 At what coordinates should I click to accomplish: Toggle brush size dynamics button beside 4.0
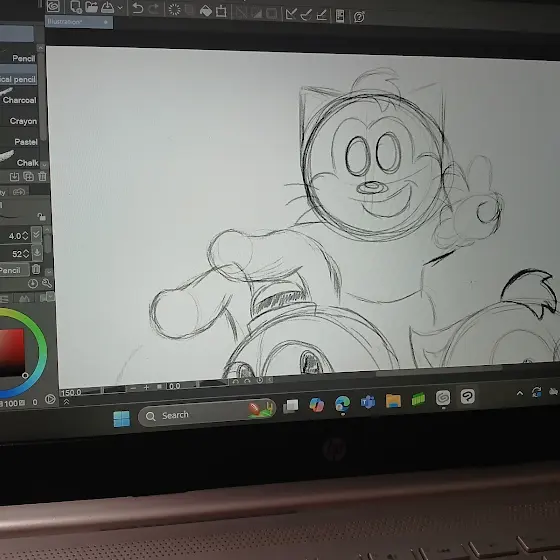(x=36, y=234)
